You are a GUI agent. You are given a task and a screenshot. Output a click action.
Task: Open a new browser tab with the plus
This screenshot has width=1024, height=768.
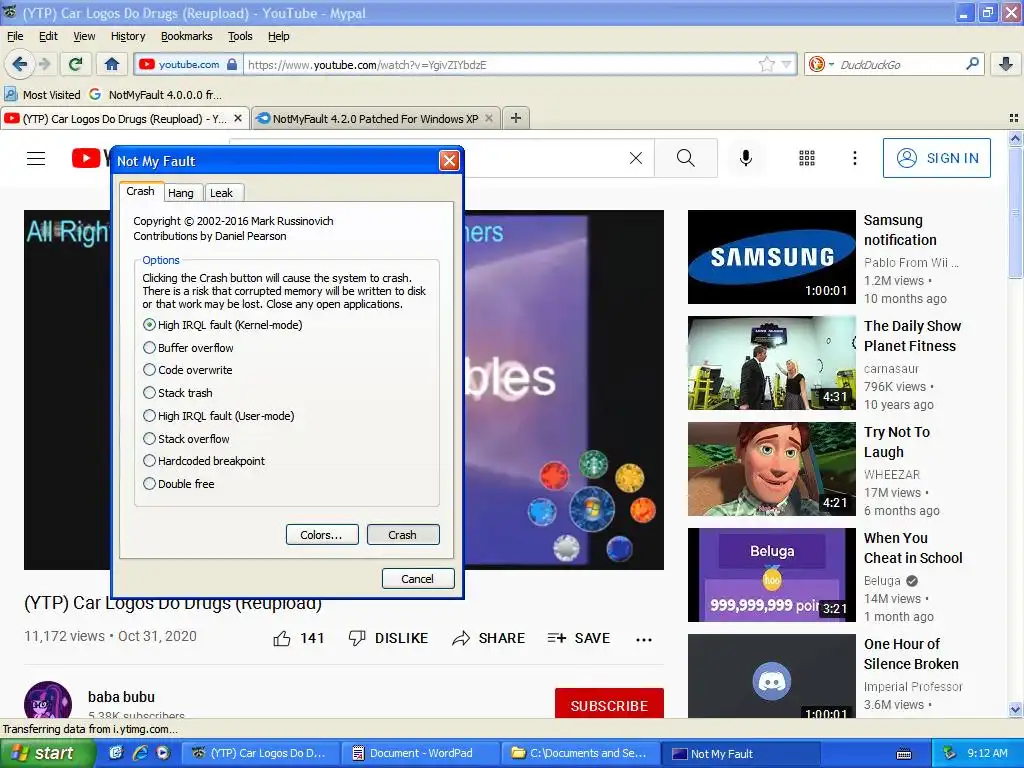516,118
